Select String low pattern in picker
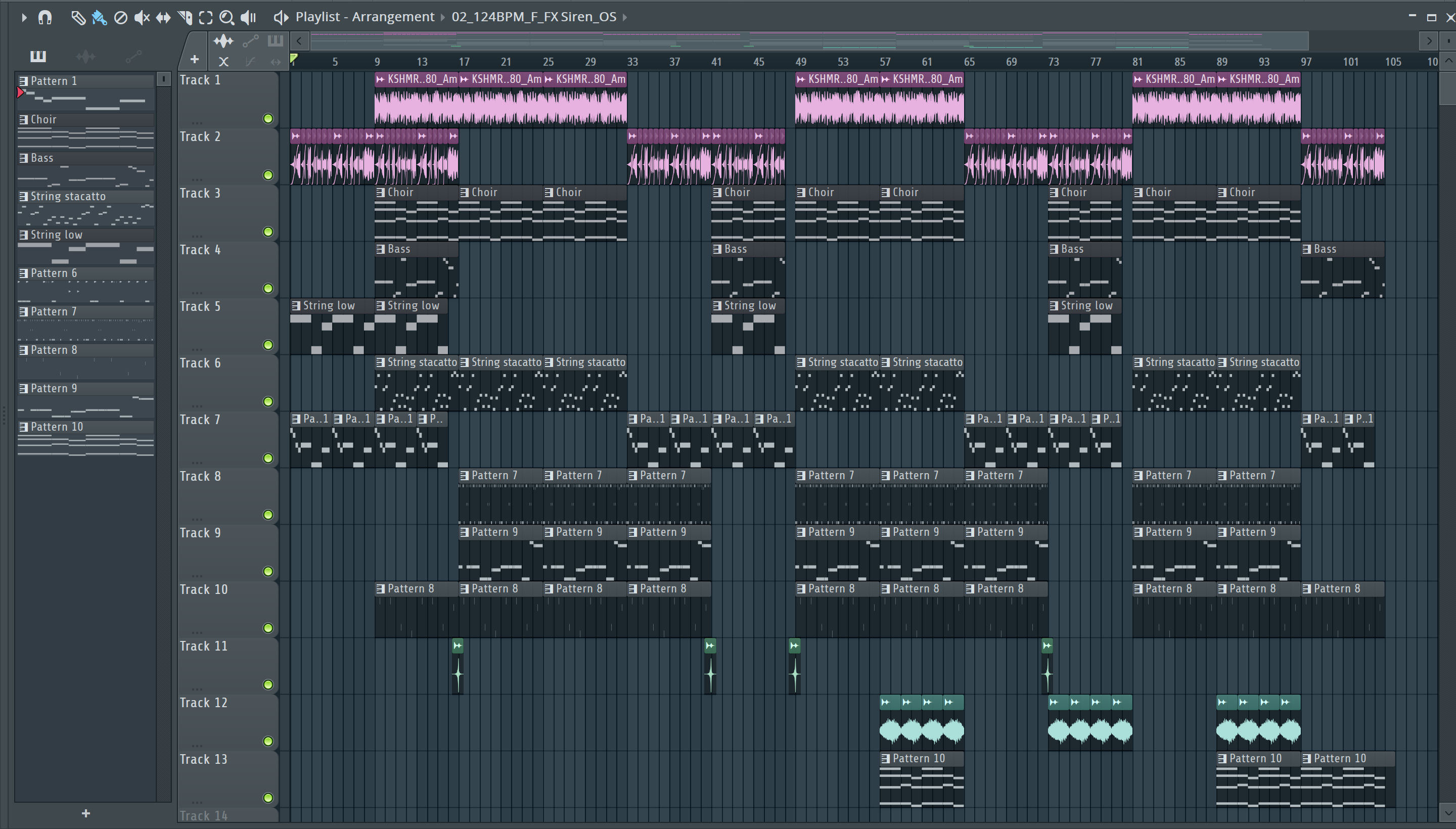1456x829 pixels. [x=85, y=246]
